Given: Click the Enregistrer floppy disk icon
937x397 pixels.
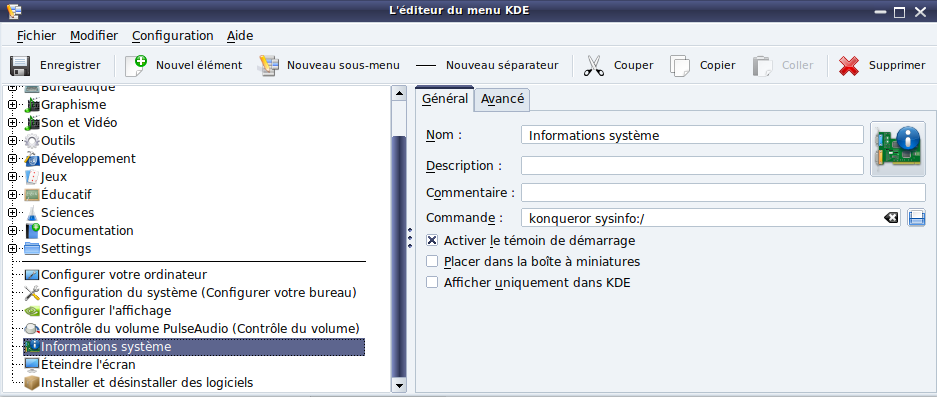Looking at the screenshot, I should (20, 66).
